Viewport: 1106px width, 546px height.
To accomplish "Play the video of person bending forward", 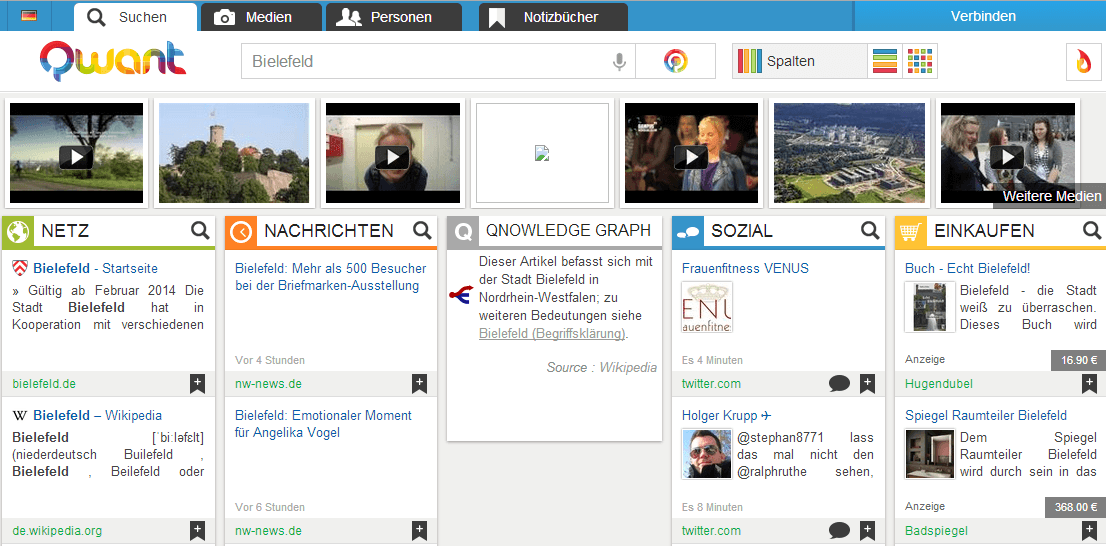I will point(392,153).
